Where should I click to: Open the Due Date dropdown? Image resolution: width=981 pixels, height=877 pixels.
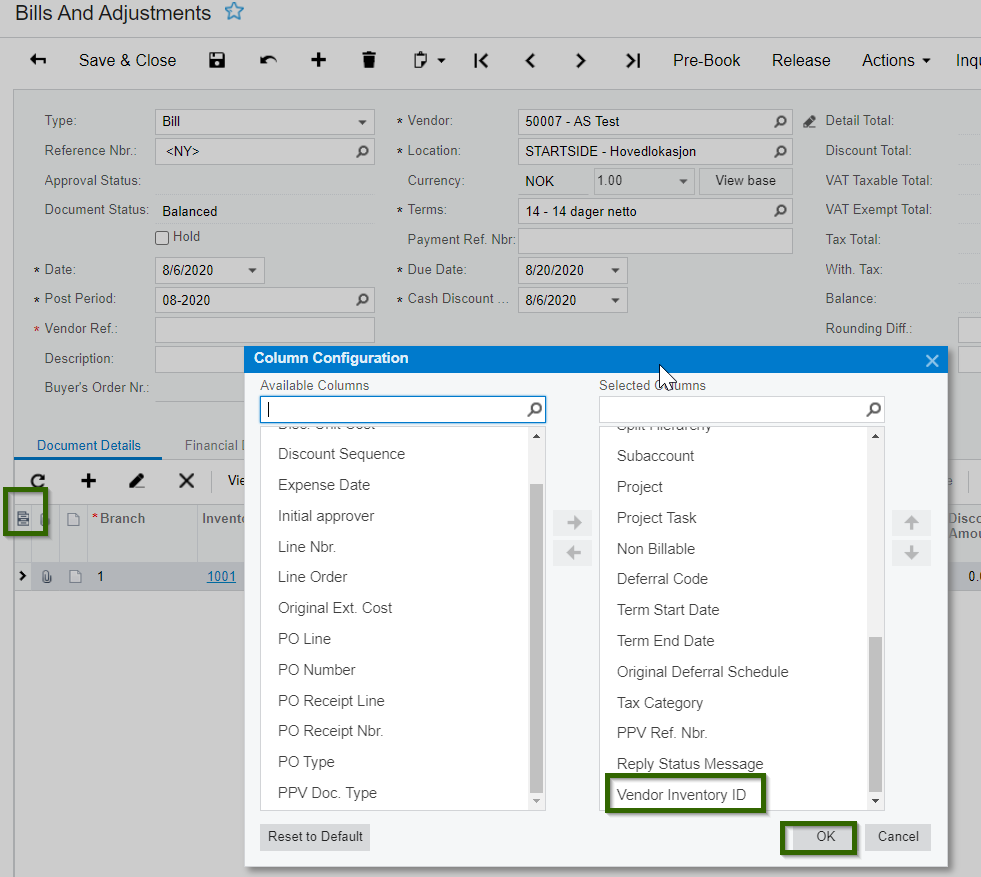pos(615,270)
